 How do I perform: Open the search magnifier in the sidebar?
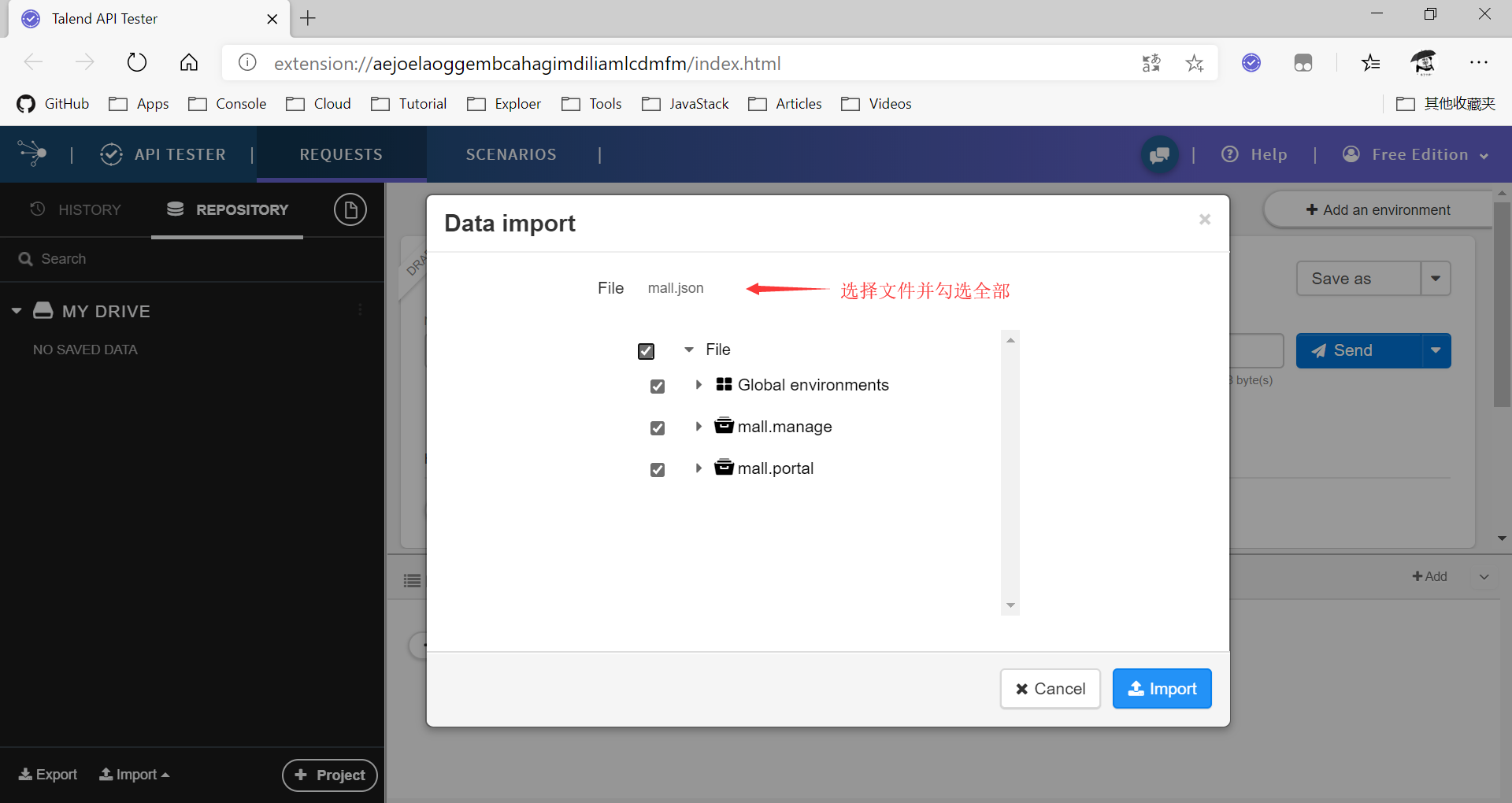[x=26, y=258]
